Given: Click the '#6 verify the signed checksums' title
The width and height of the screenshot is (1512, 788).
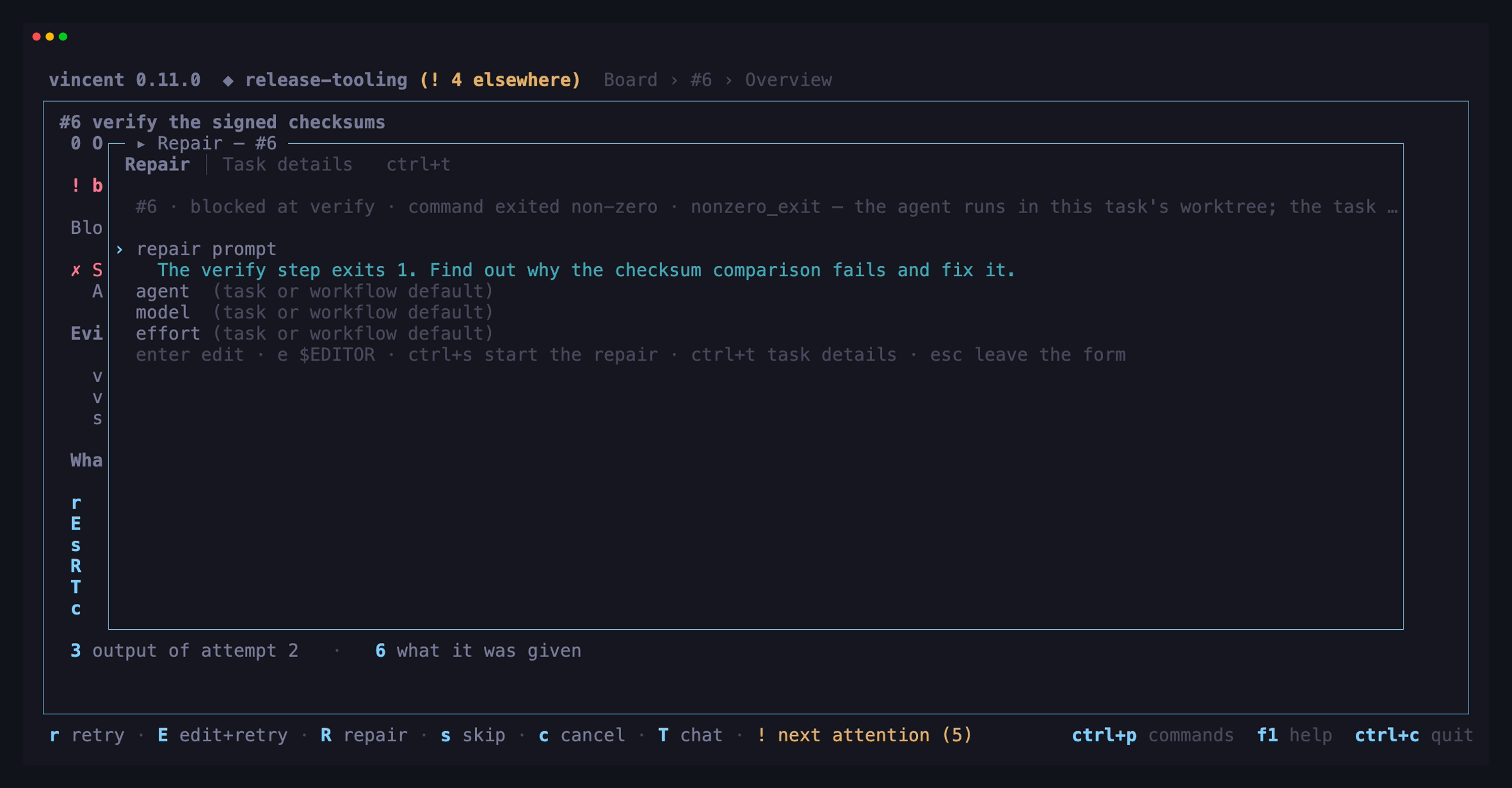Looking at the screenshot, I should 222,122.
